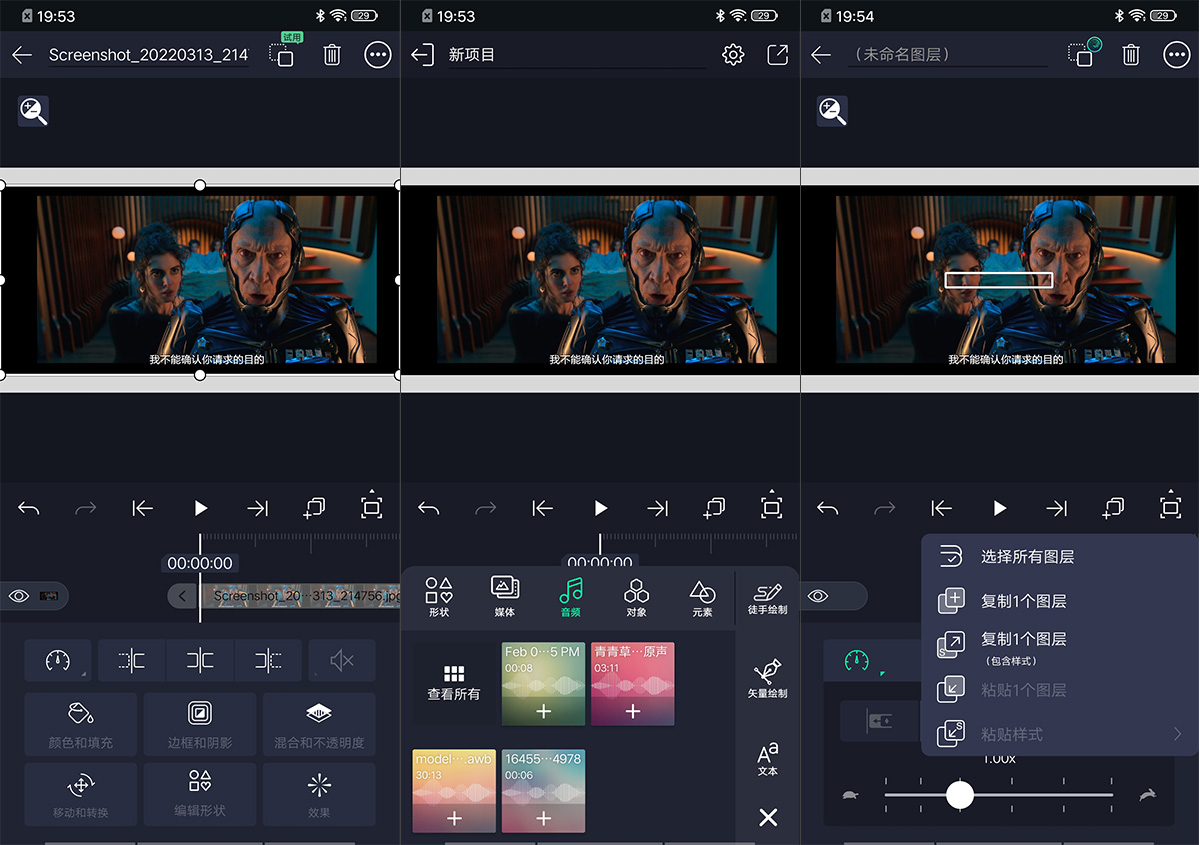Tap 查看所有 to view all audio

point(454,684)
